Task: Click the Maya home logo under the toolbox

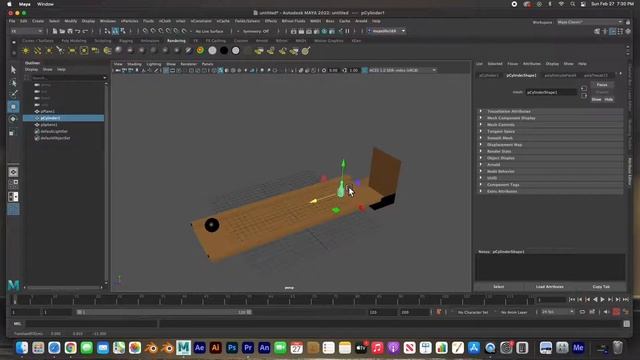Action: 13,284
